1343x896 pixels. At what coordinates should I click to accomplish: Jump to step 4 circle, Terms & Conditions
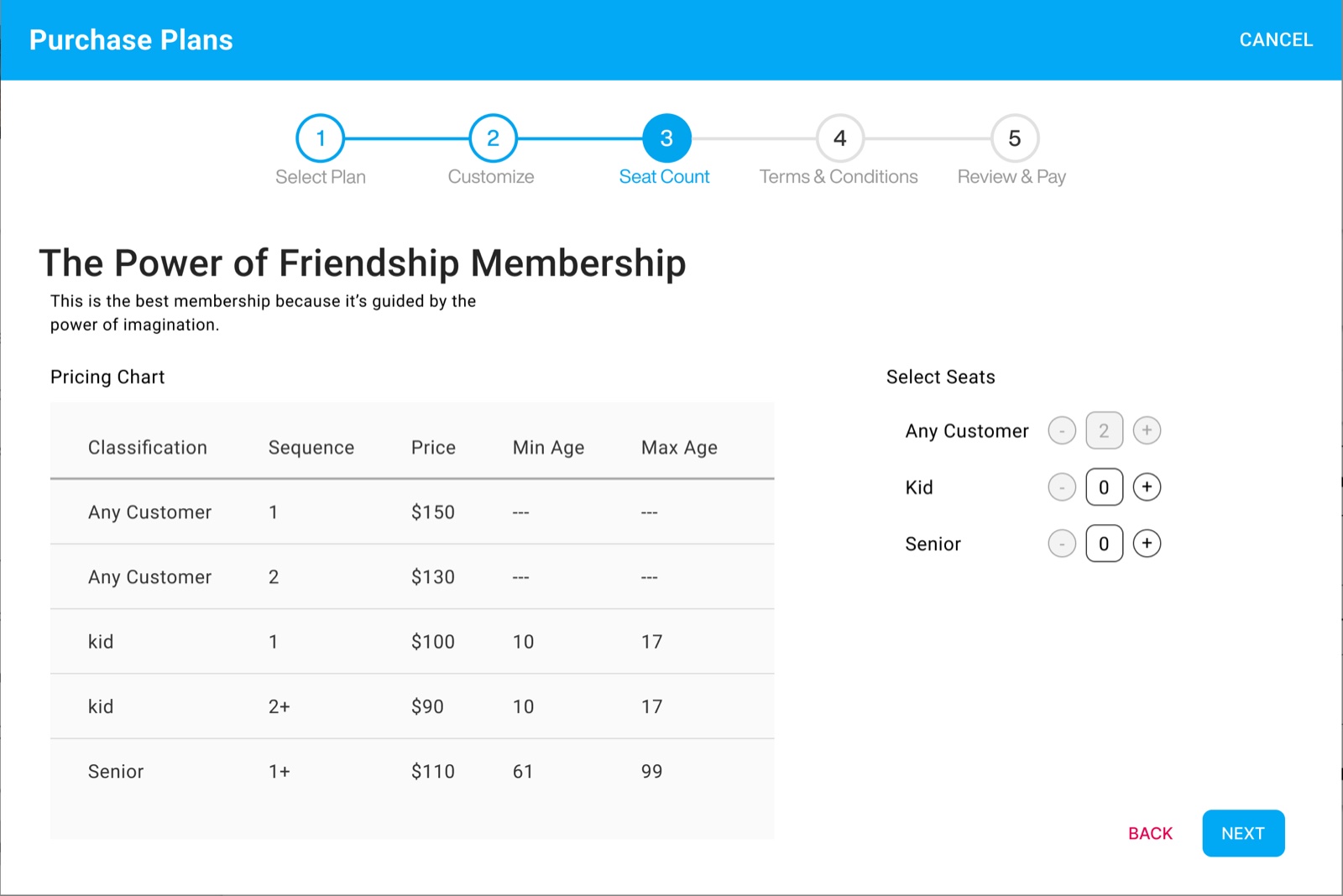pyautogui.click(x=840, y=138)
